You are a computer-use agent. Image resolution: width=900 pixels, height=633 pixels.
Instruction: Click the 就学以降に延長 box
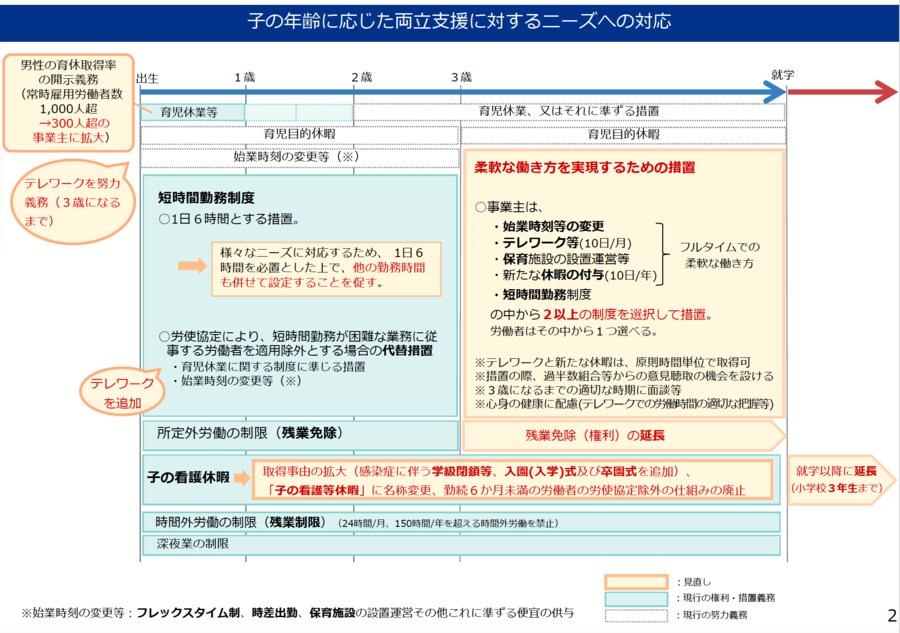point(837,479)
